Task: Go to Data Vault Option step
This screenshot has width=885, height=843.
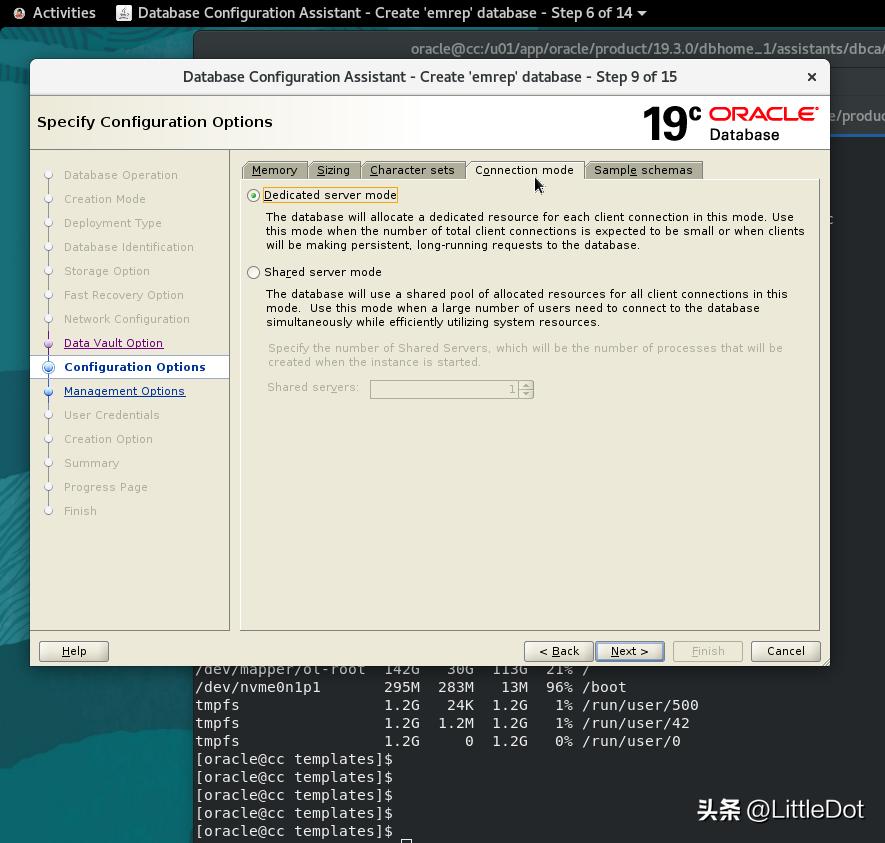Action: (x=113, y=343)
